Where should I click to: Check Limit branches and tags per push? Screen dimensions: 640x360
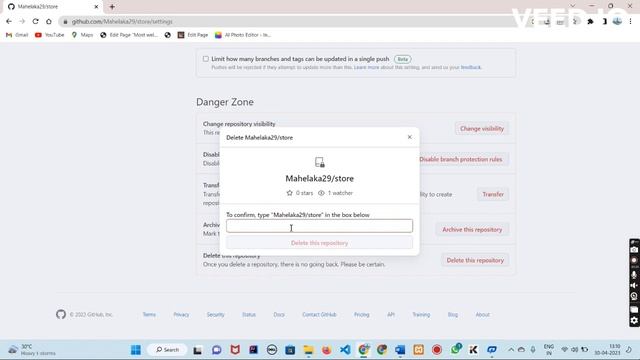pyautogui.click(x=206, y=59)
